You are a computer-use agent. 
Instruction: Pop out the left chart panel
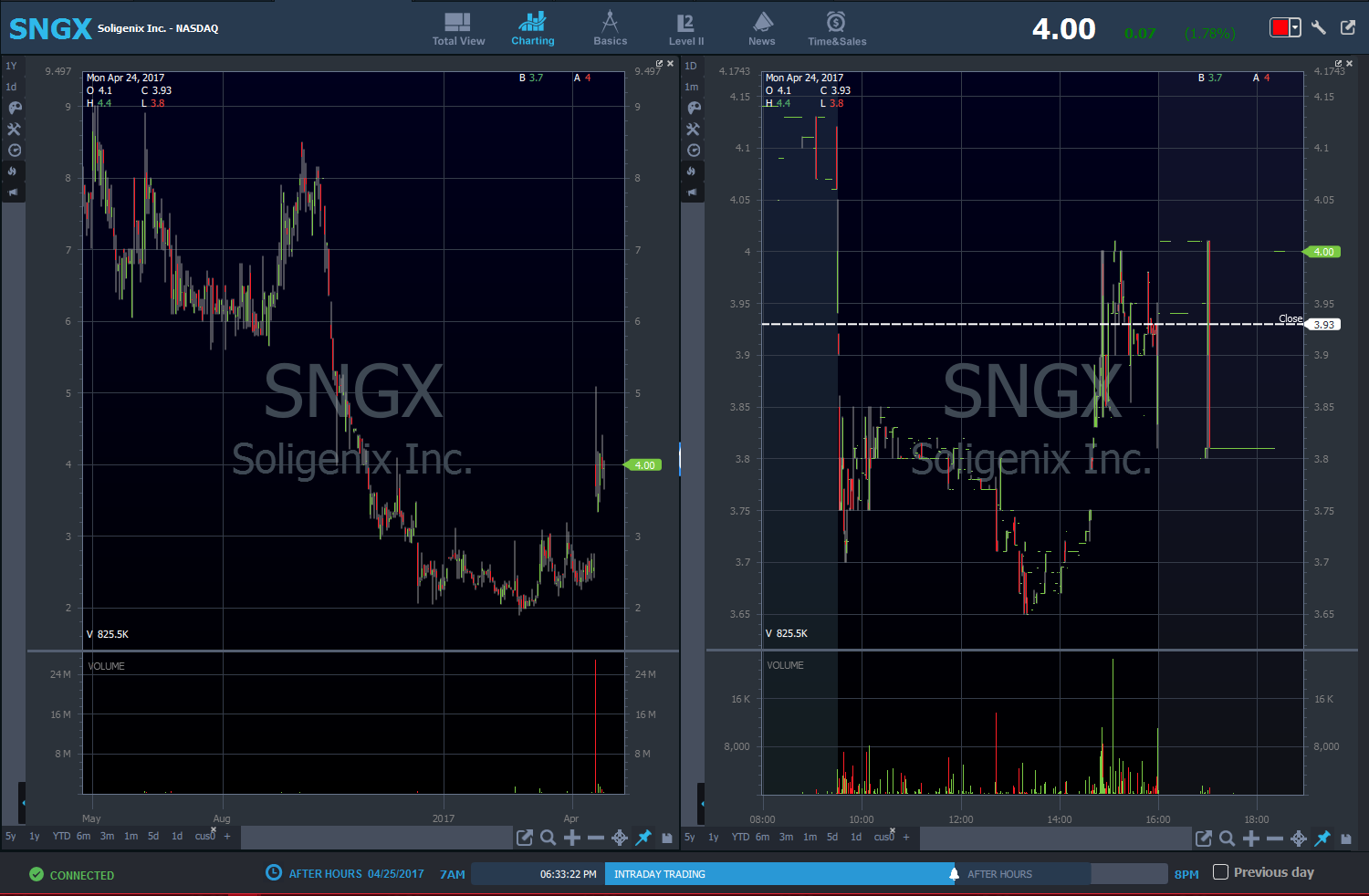point(660,64)
